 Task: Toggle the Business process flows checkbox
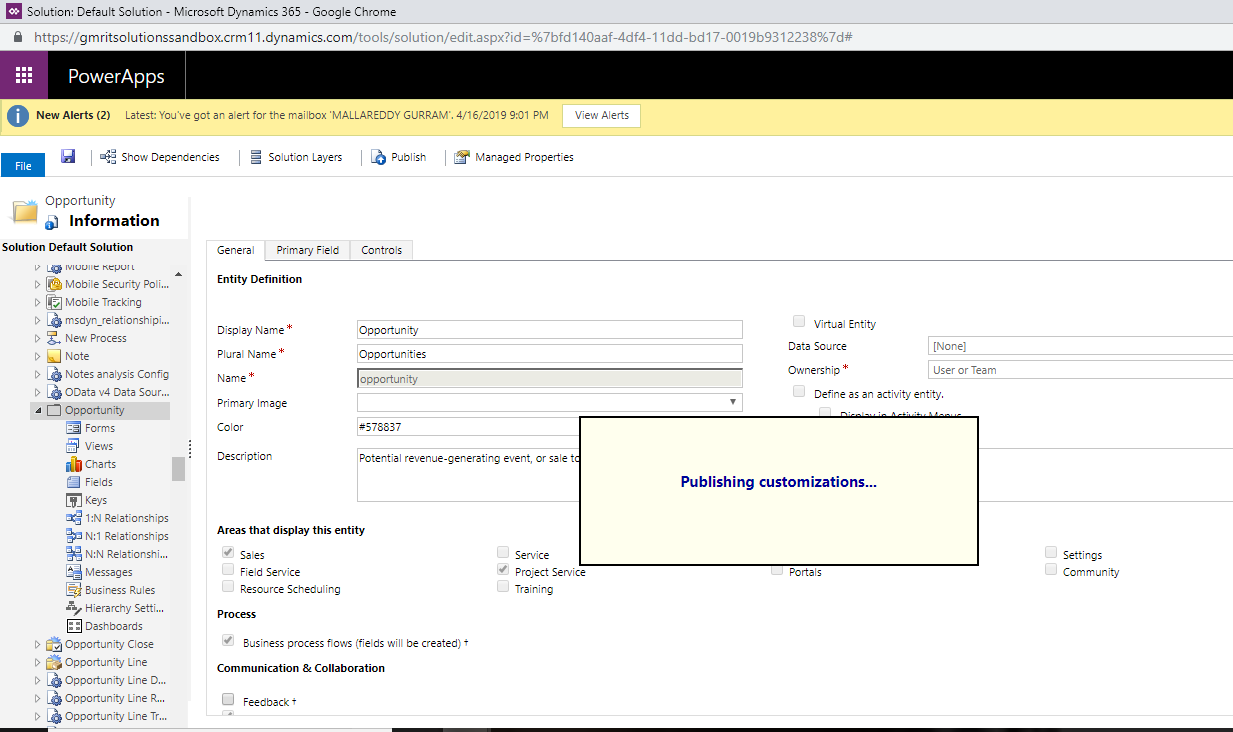[x=228, y=640]
